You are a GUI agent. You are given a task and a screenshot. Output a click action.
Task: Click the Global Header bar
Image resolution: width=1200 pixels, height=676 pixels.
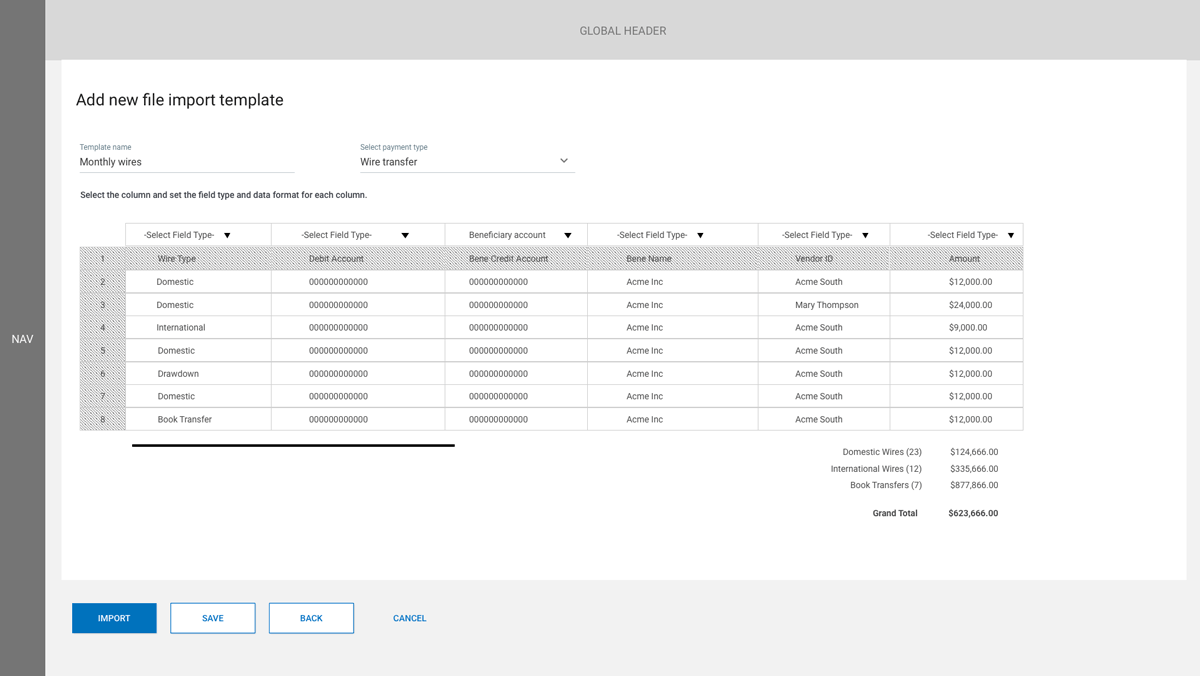click(622, 30)
